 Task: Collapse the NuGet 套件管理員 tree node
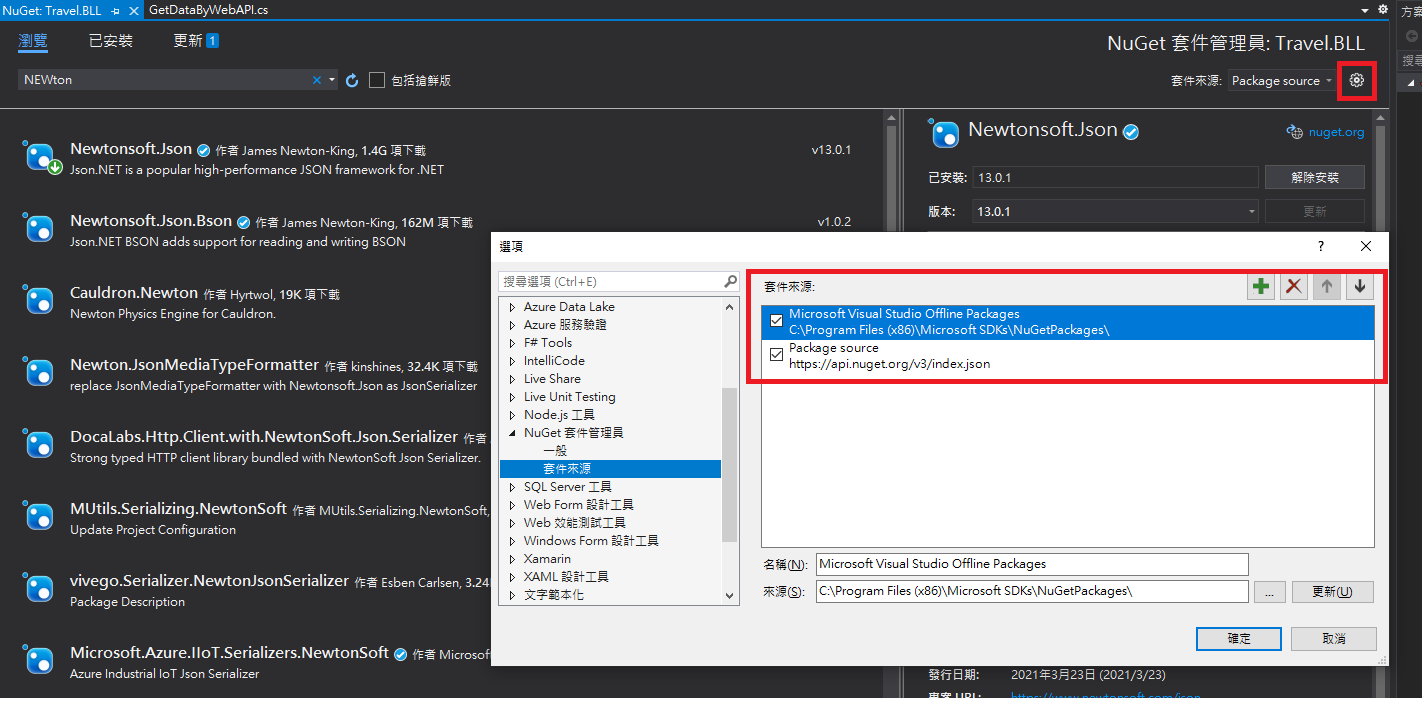click(x=513, y=433)
